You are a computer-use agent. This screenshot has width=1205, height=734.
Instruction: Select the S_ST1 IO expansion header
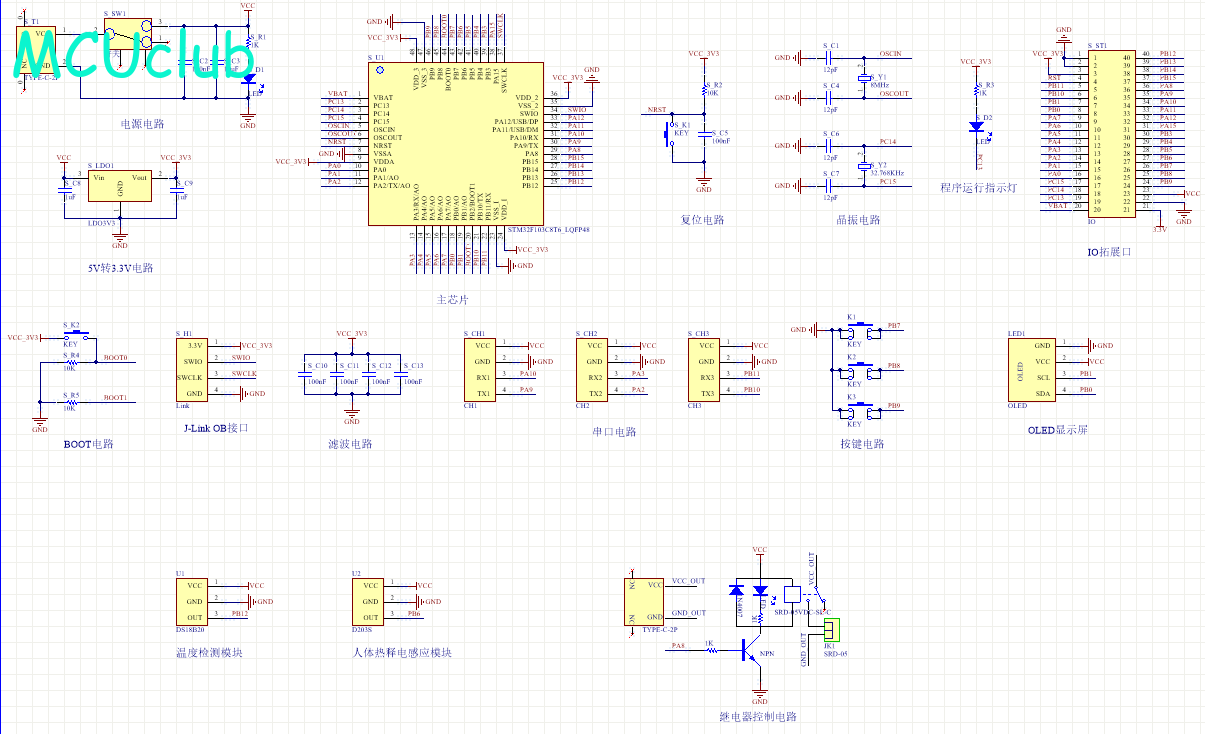(1111, 133)
